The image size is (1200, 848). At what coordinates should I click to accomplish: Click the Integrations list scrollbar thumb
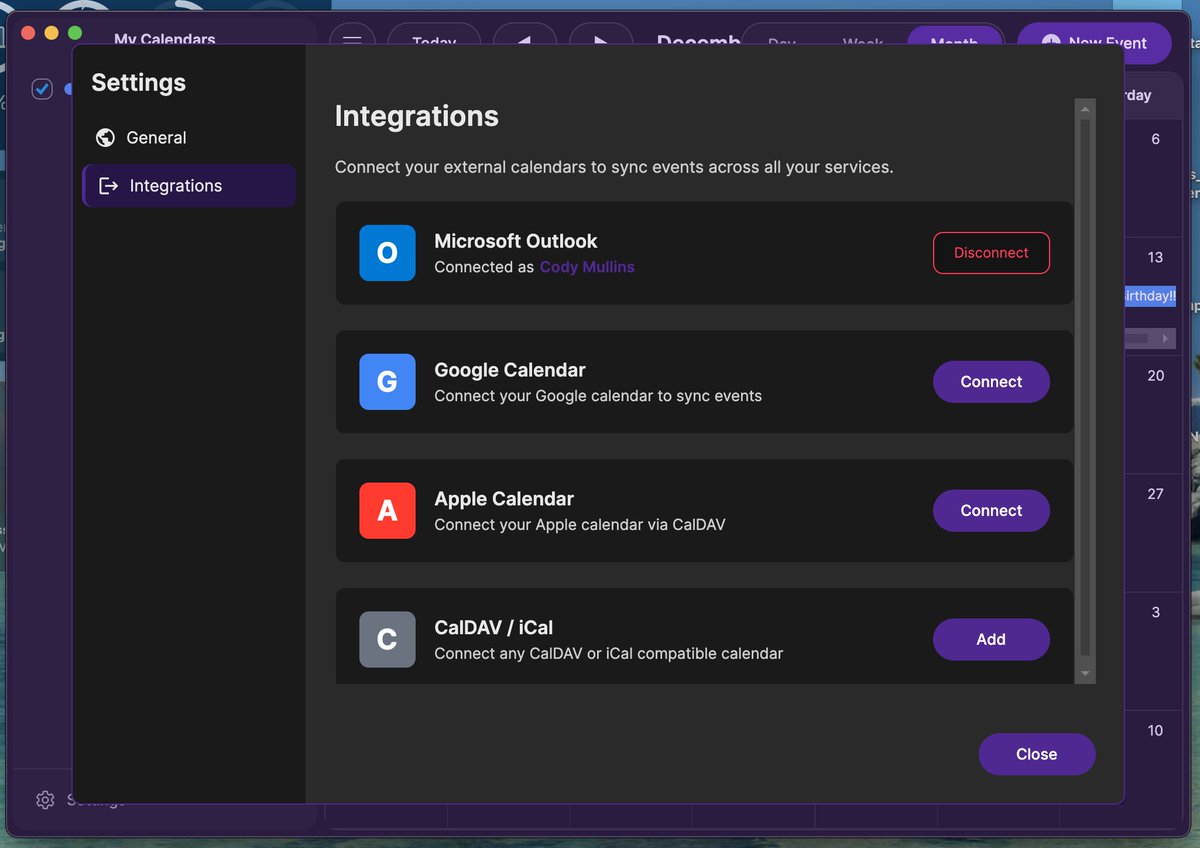[x=1085, y=388]
